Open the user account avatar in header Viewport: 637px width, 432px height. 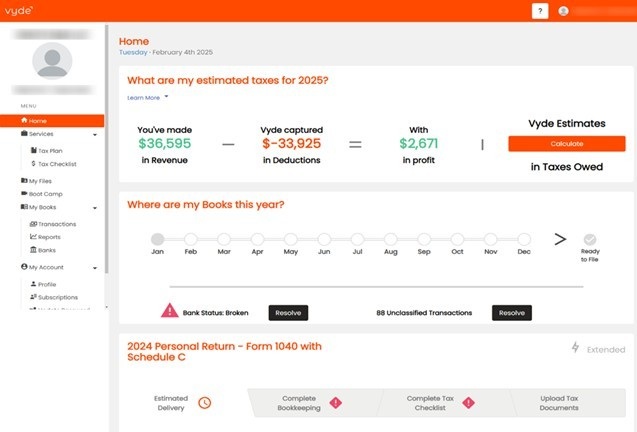pyautogui.click(x=563, y=11)
